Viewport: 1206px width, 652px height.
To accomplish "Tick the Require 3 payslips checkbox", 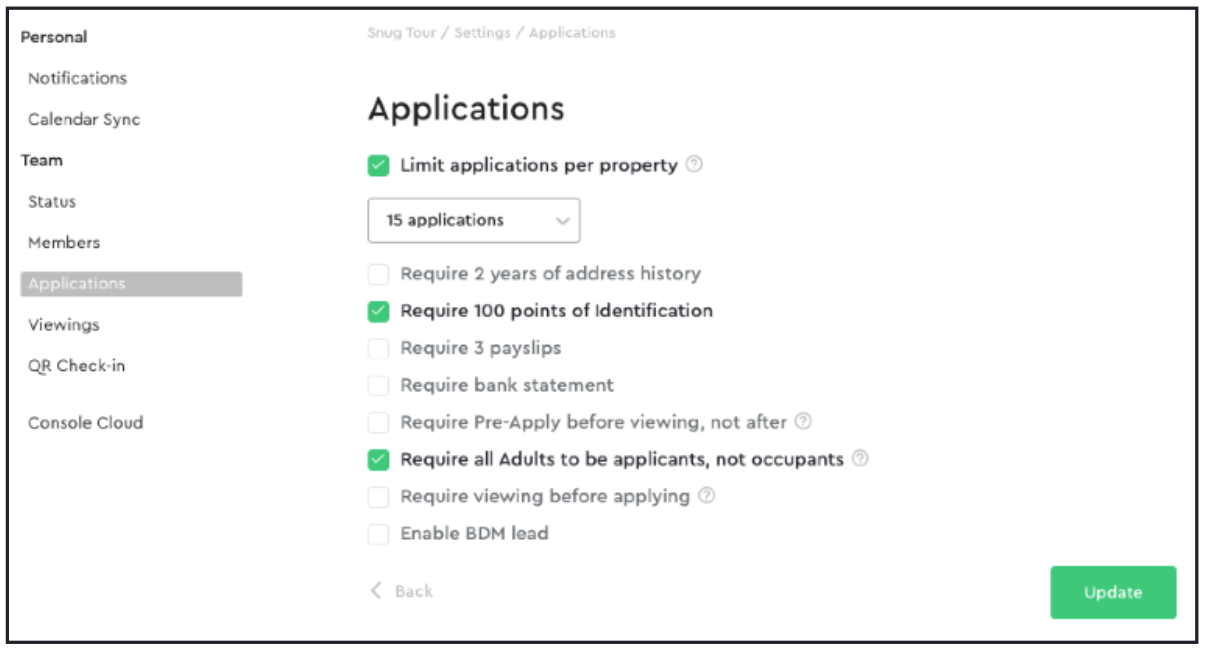I will click(378, 348).
